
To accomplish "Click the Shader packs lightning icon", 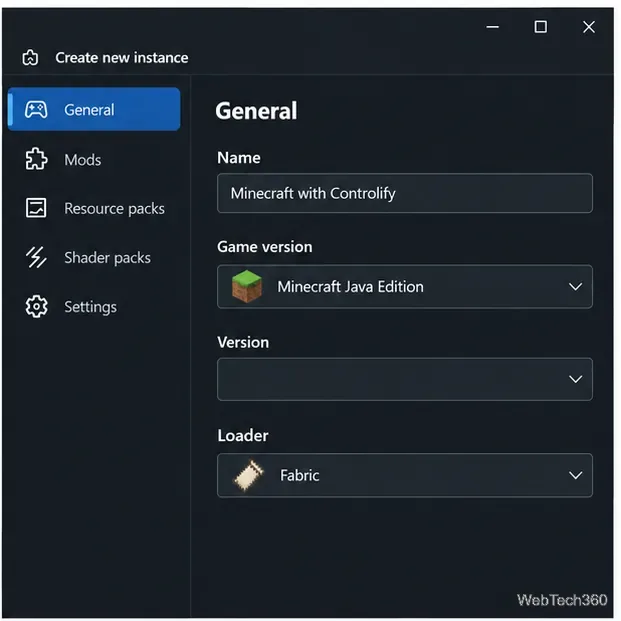I will pos(36,257).
